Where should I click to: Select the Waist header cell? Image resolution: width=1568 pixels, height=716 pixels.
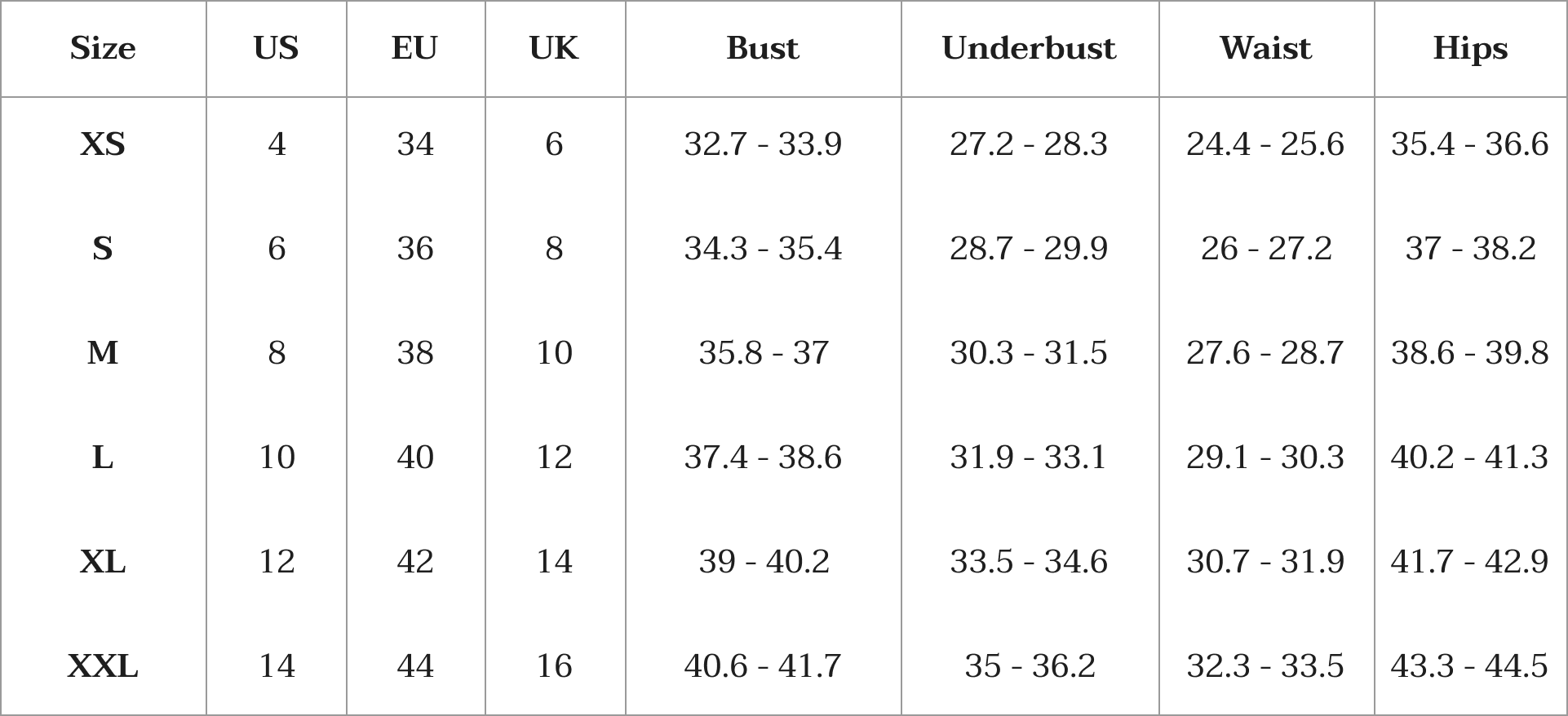[x=1265, y=48]
